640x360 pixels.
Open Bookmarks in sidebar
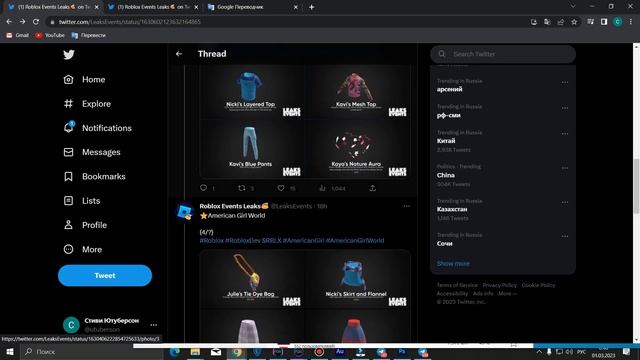pyautogui.click(x=95, y=176)
